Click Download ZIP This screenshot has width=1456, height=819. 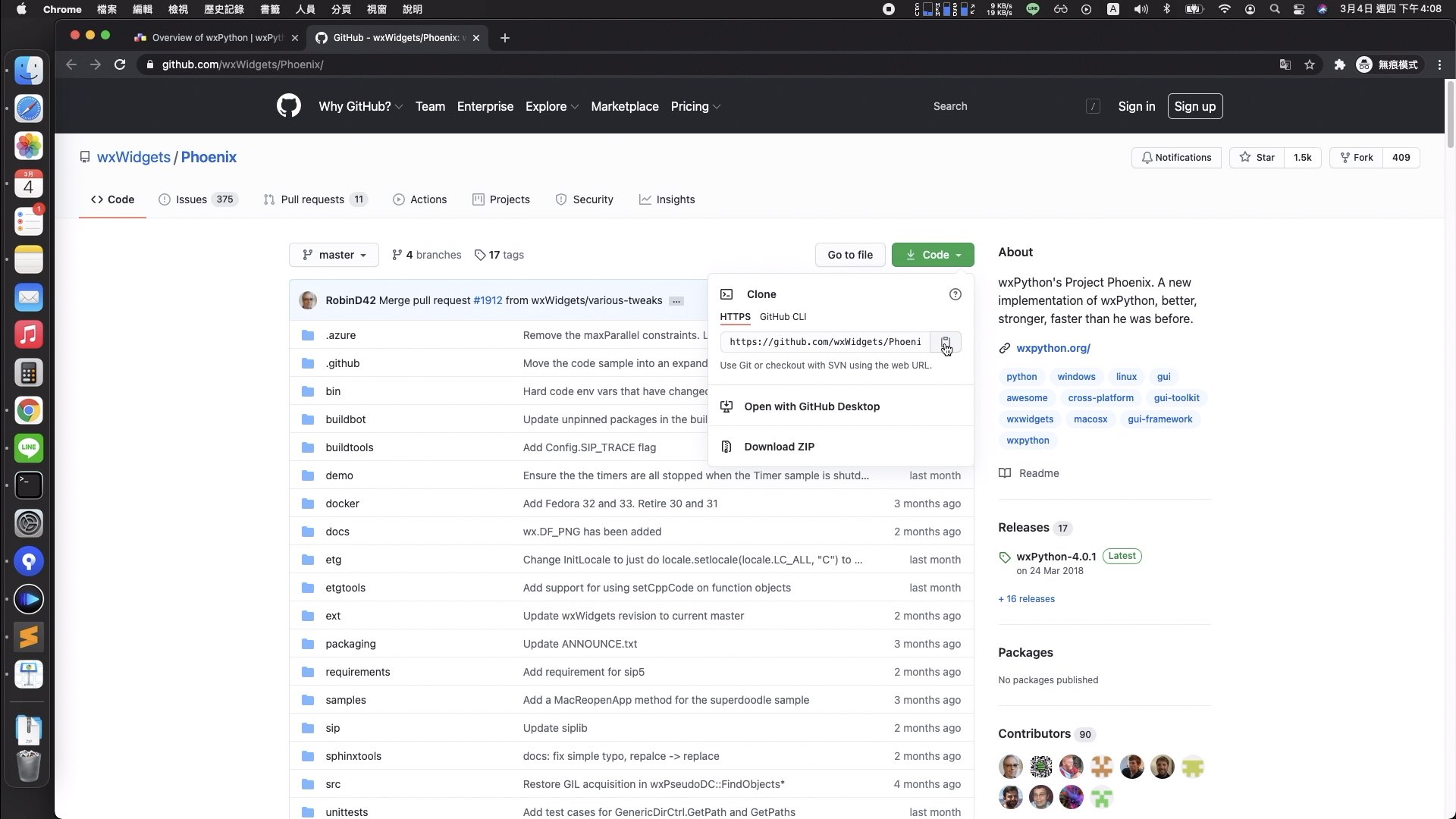click(x=779, y=447)
